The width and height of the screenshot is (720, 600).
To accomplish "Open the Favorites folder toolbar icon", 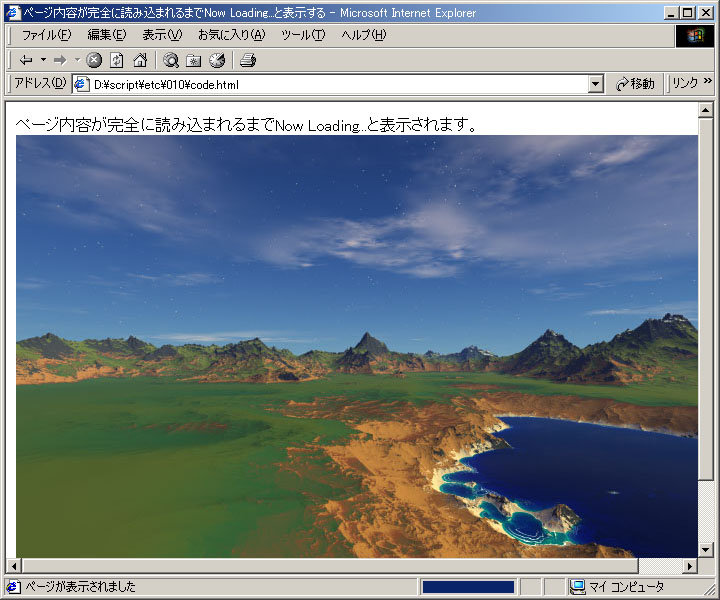I will [x=193, y=60].
